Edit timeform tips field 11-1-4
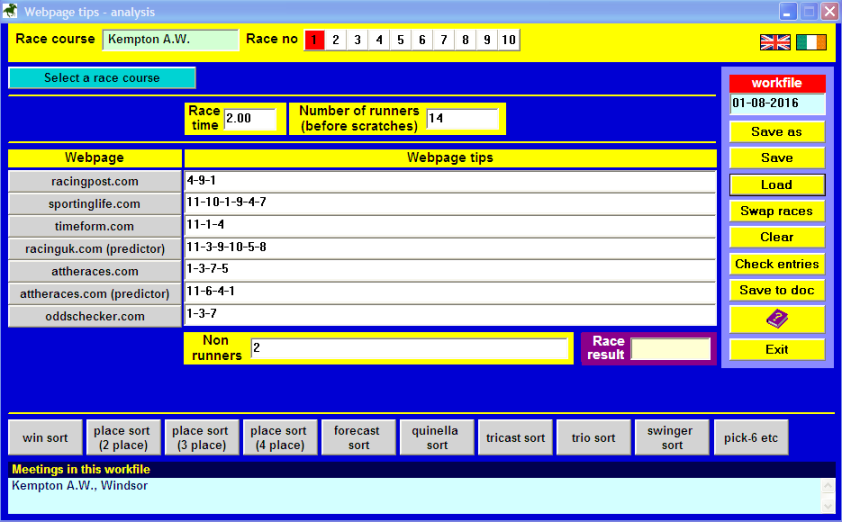This screenshot has width=842, height=522. click(x=451, y=227)
